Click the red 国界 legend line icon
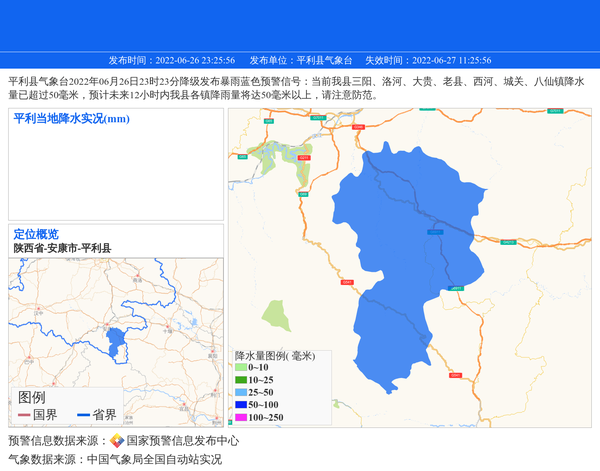Screen dimensions: 600x471 point(24,415)
